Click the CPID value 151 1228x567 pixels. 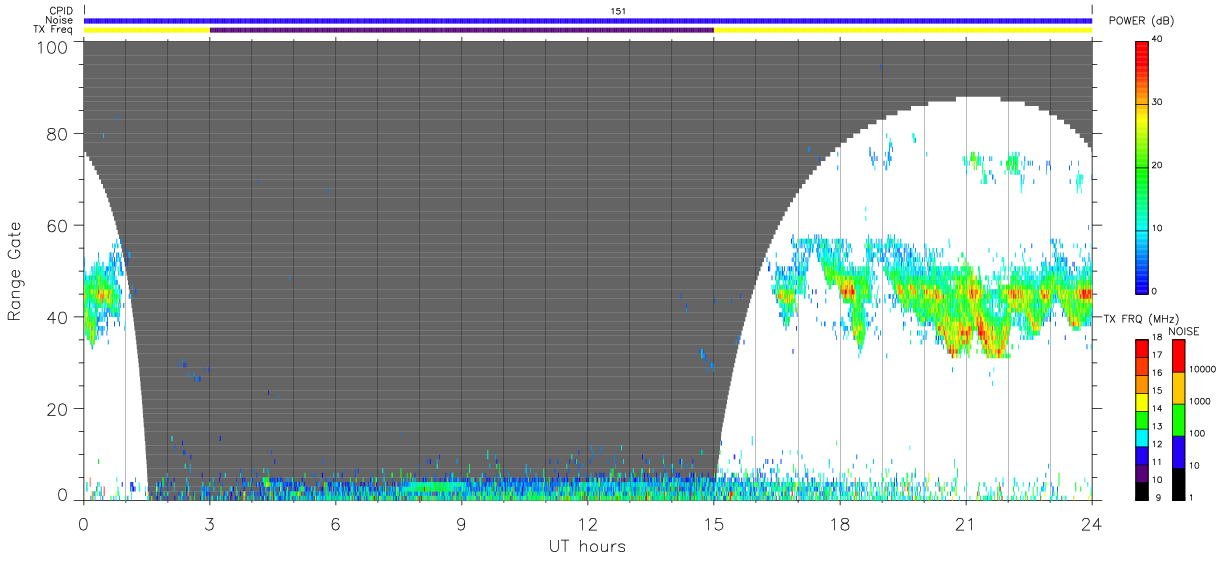click(618, 10)
